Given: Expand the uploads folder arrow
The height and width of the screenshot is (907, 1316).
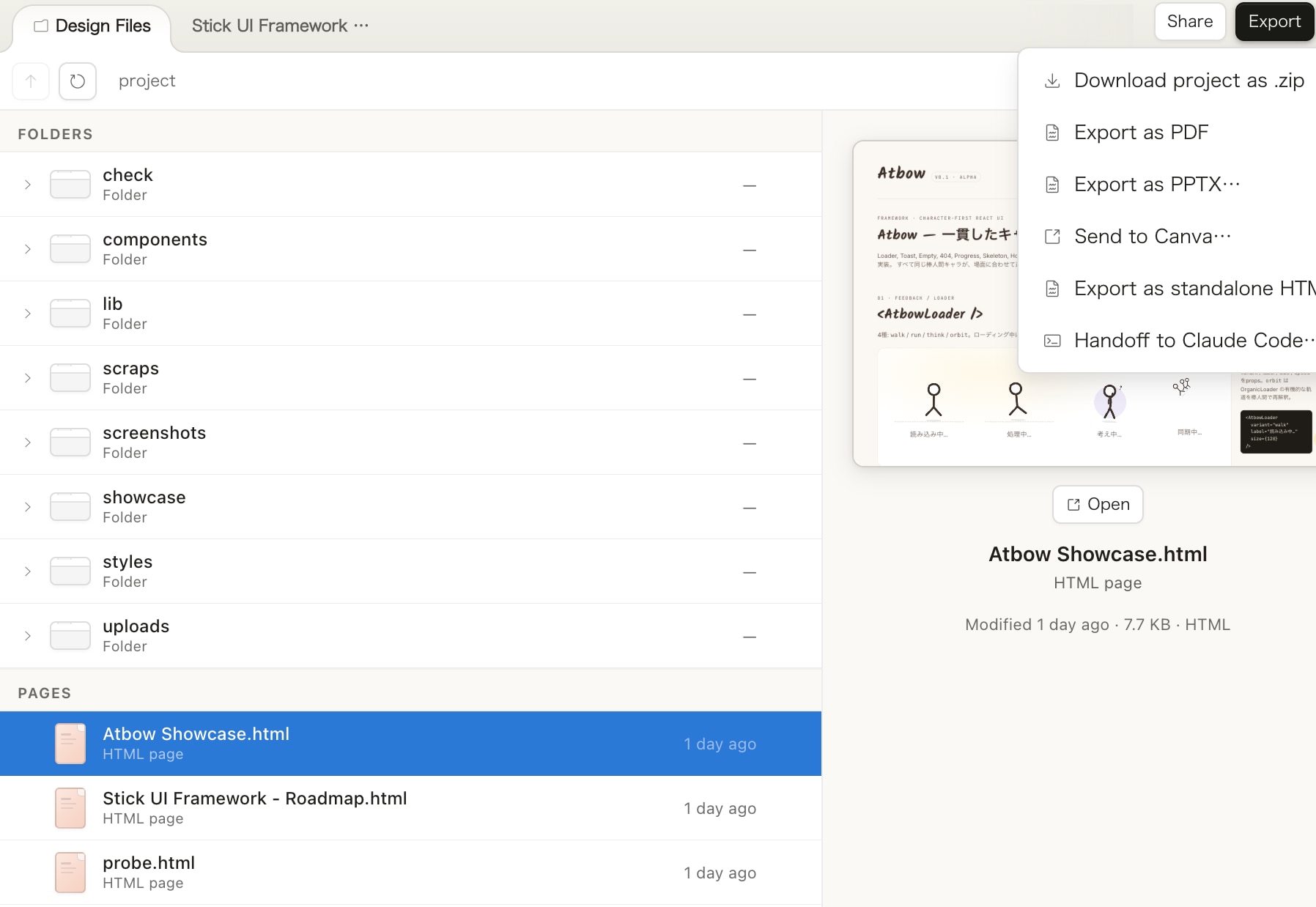Looking at the screenshot, I should coord(28,636).
